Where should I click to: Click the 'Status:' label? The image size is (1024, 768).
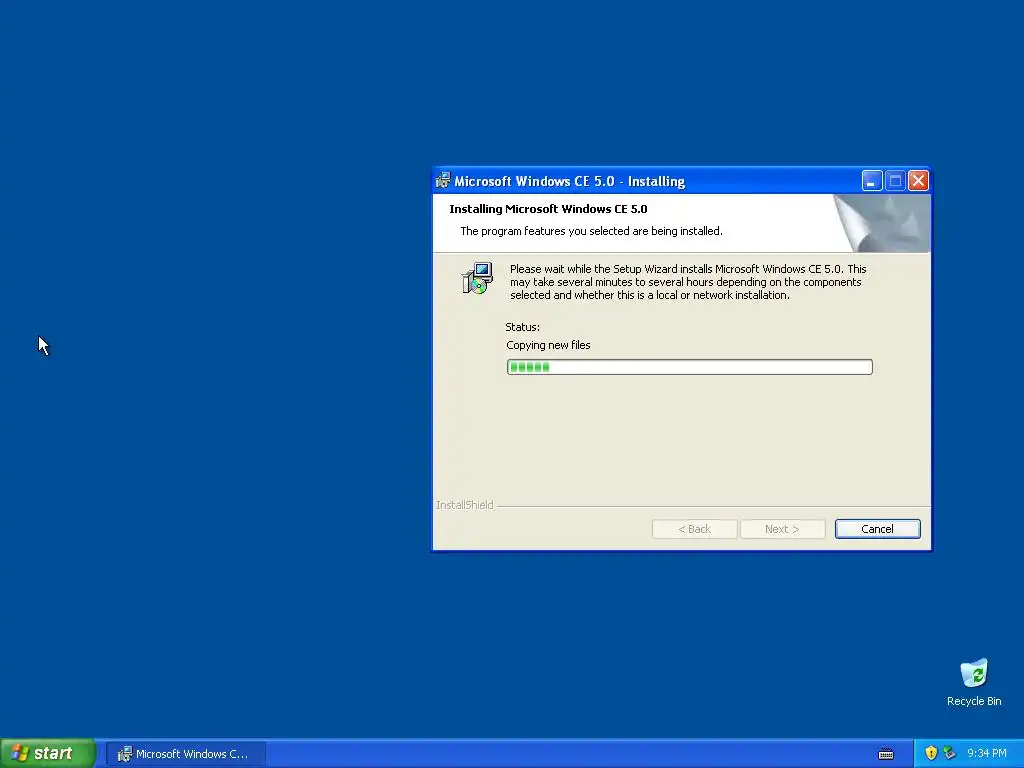coord(522,327)
